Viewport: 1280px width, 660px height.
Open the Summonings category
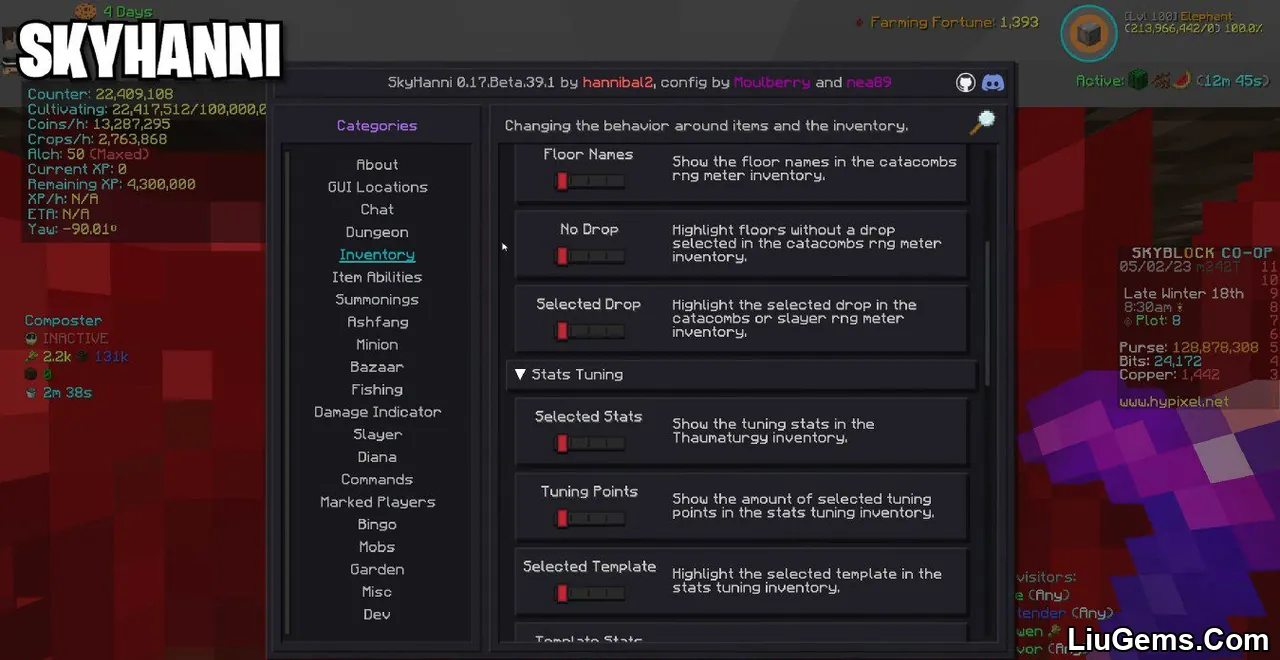click(x=377, y=300)
